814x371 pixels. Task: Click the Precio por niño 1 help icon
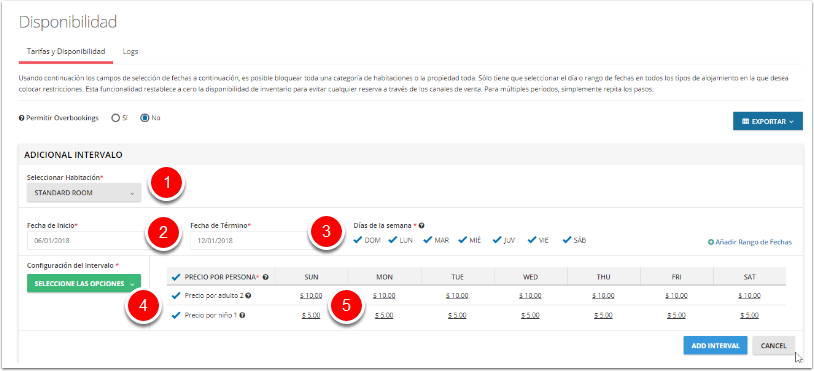pos(242,314)
